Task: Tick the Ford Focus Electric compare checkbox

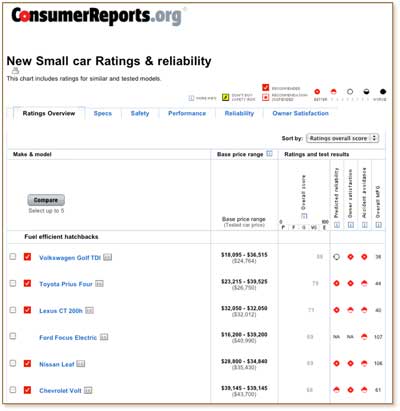Action: 13,336
